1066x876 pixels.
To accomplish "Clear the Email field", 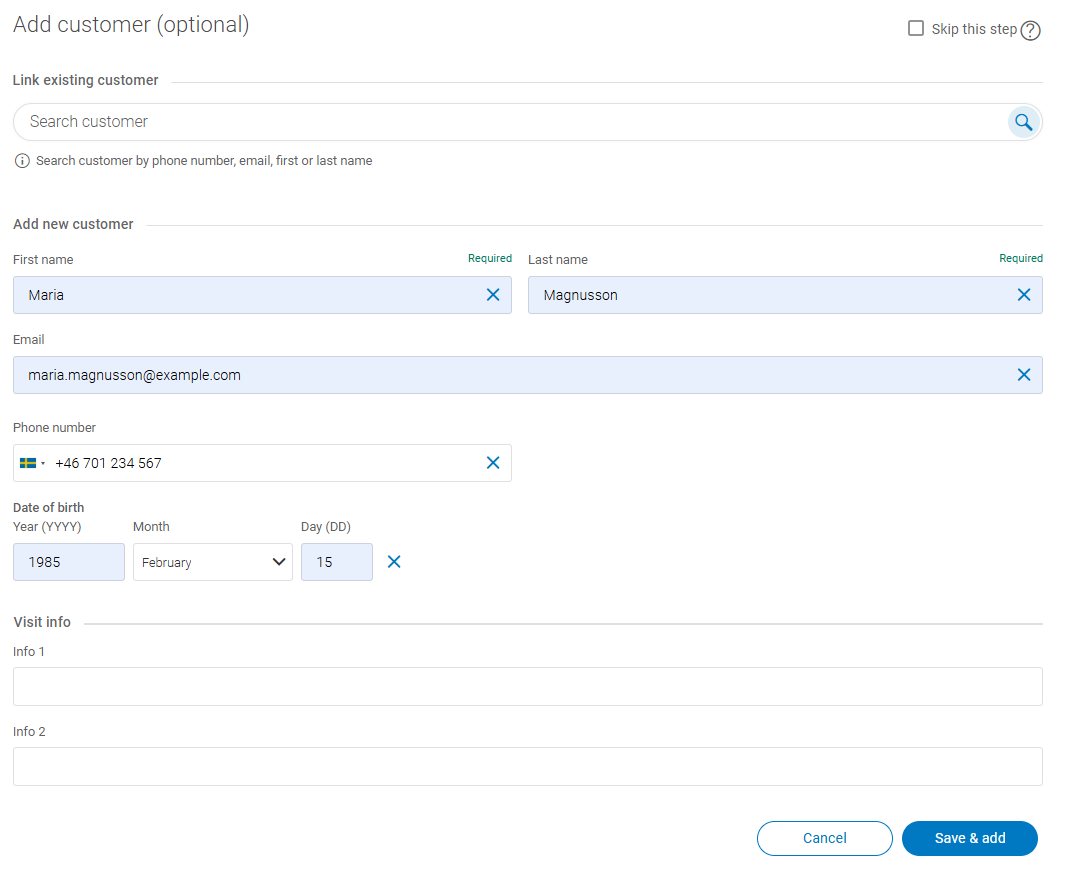I will (x=1024, y=375).
